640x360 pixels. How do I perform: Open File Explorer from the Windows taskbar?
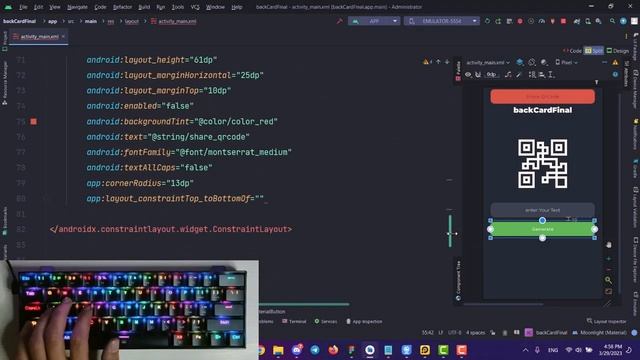pos(278,350)
